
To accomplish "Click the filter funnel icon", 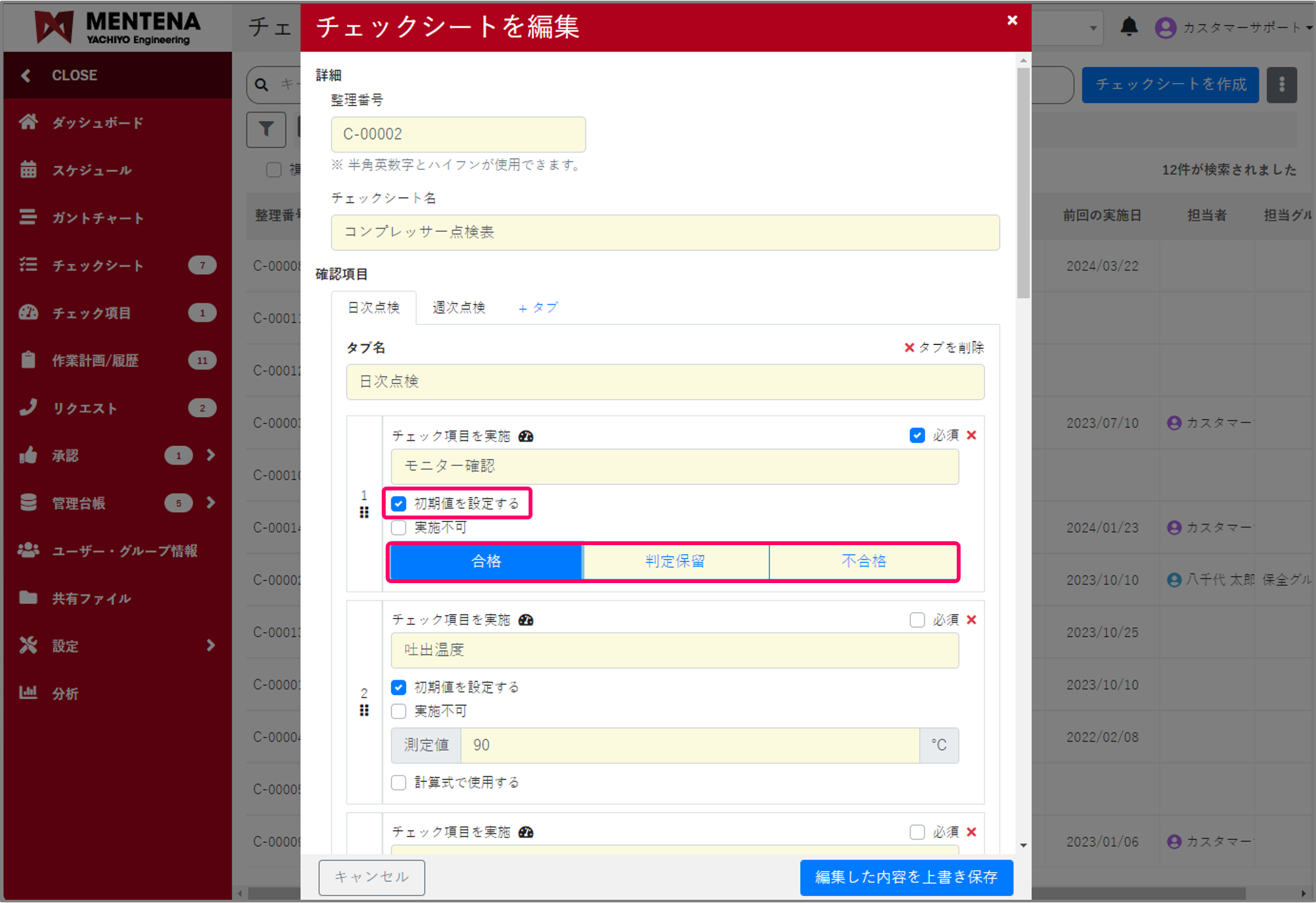I will [x=266, y=129].
